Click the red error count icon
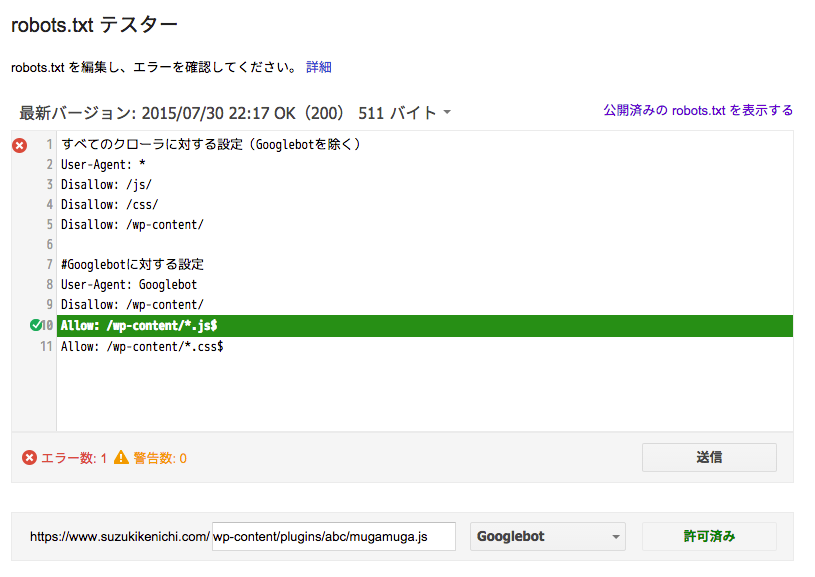 [x=29, y=458]
